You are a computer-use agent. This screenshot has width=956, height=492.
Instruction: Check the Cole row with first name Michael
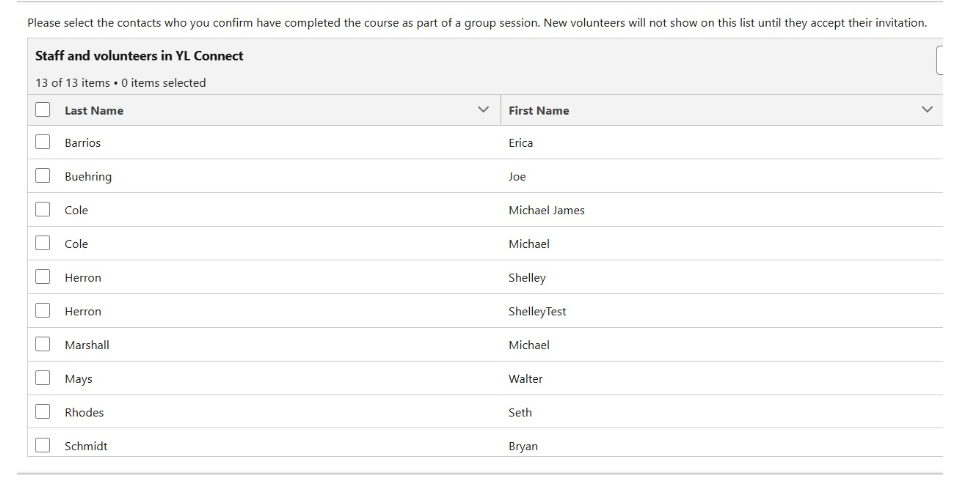[x=42, y=244]
